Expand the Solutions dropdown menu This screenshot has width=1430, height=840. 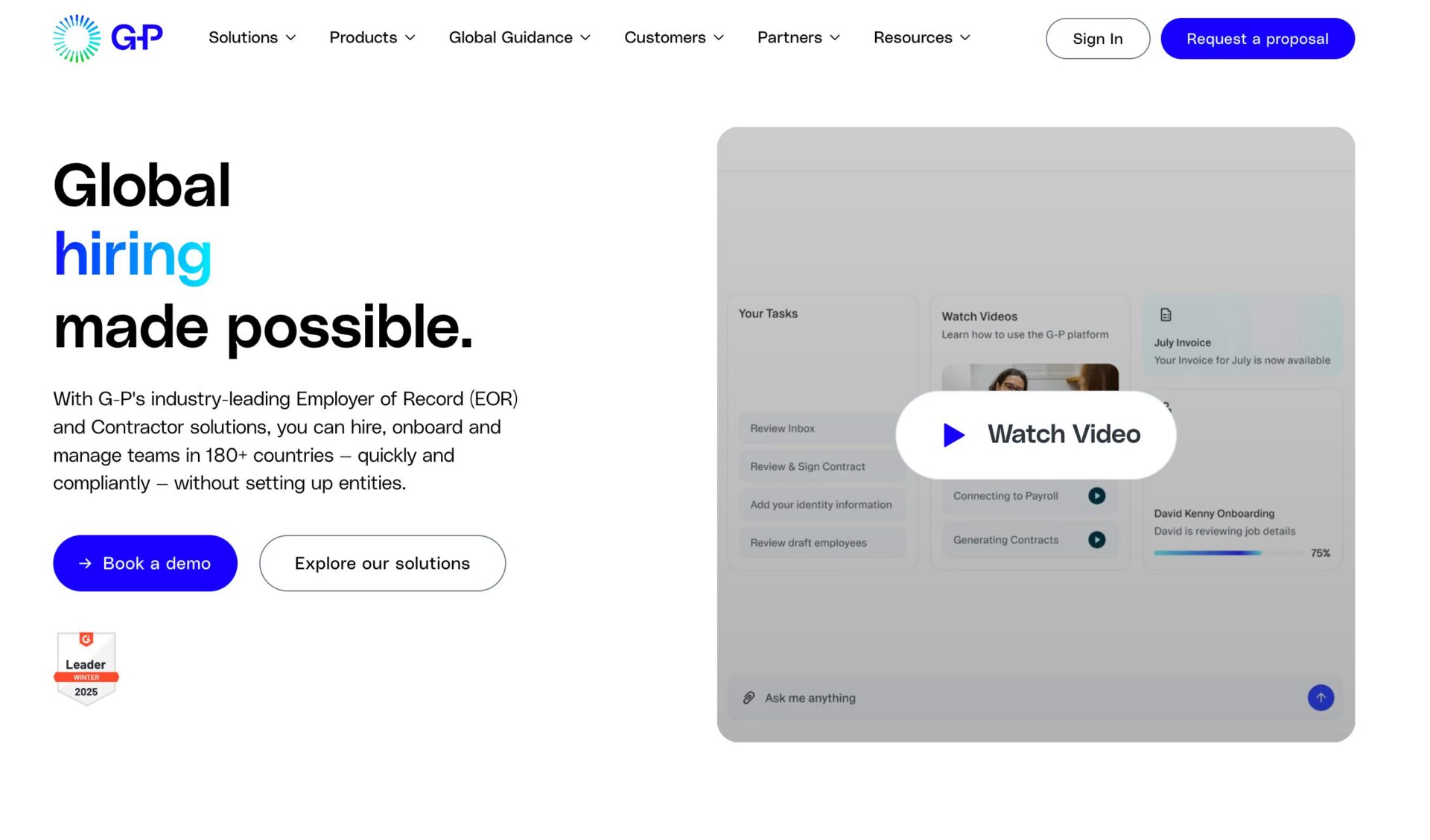pyautogui.click(x=252, y=37)
